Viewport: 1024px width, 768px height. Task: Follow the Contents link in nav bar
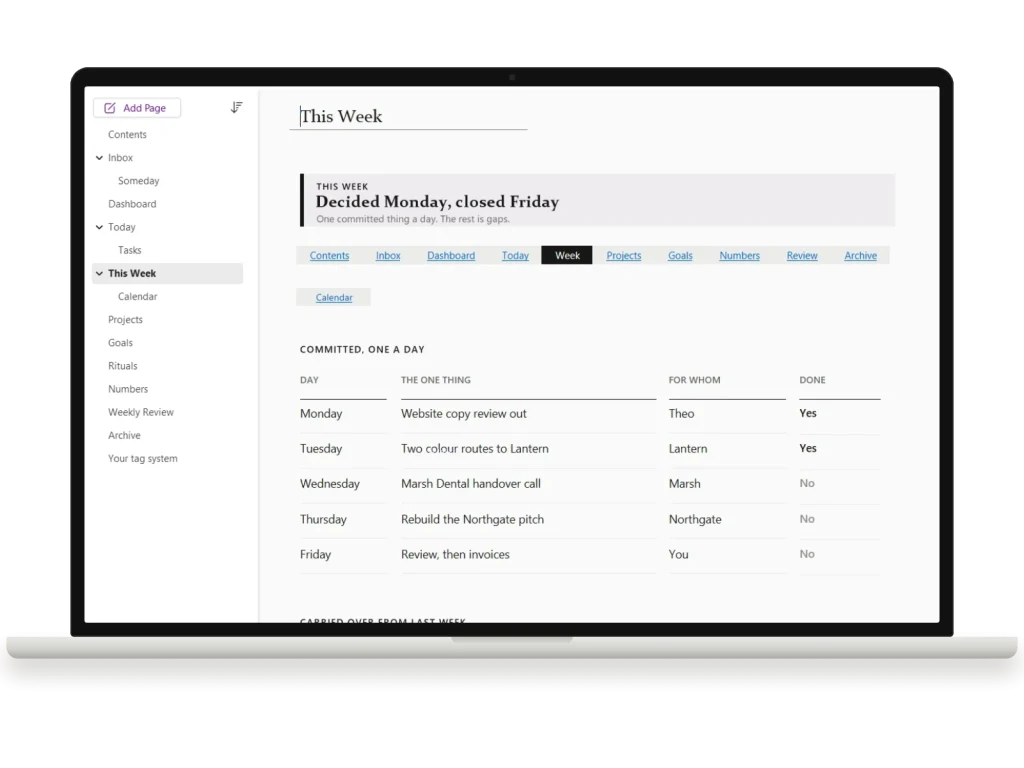click(x=329, y=255)
